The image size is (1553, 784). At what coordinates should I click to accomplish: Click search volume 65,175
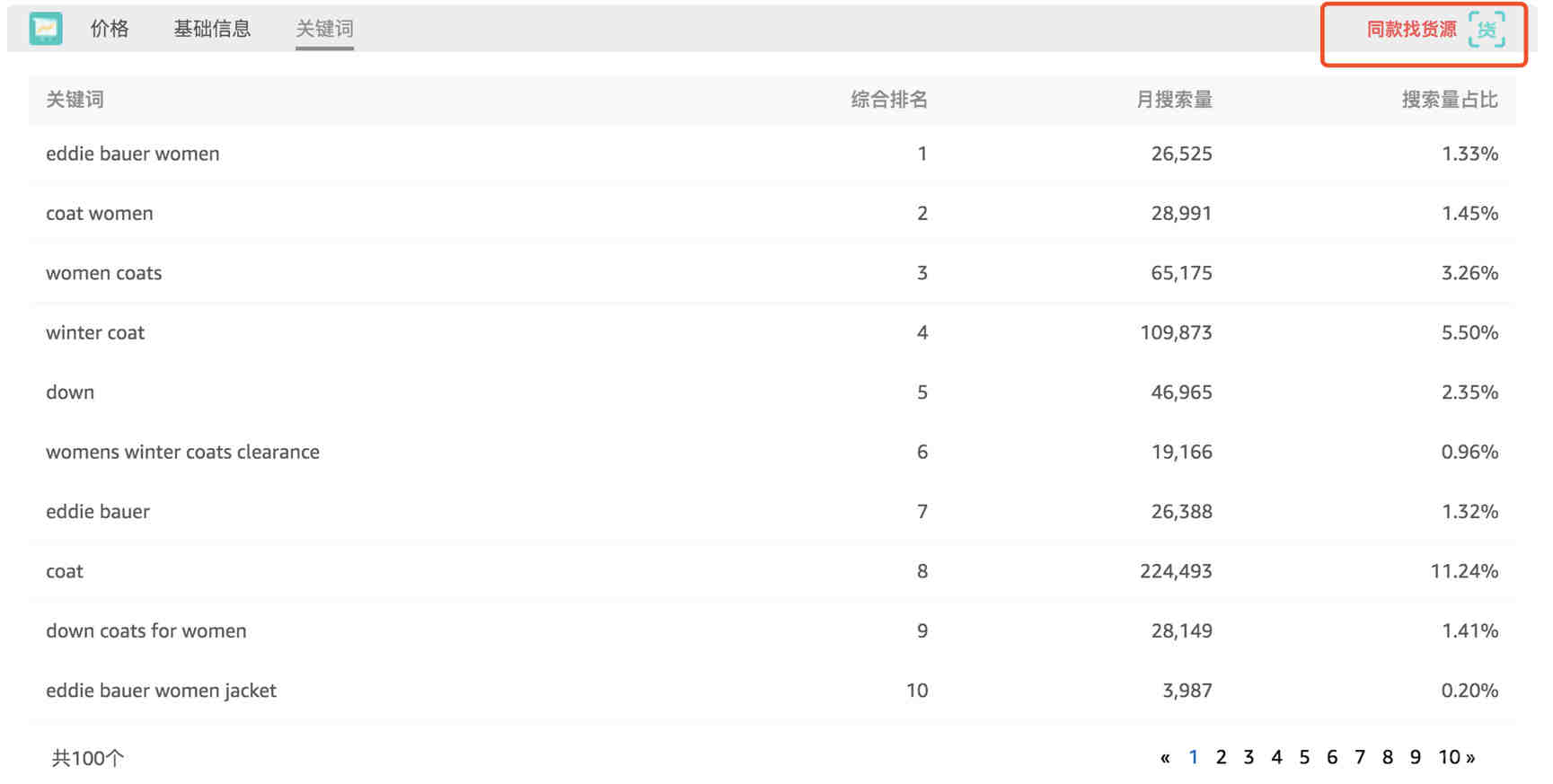[x=1182, y=273]
